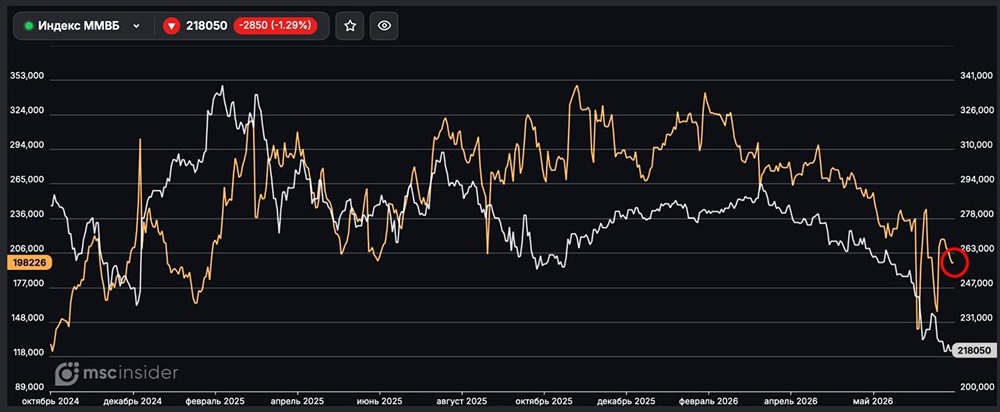This screenshot has width=1000, height=412.
Task: Click the 231,000 right axis value
Action: tap(977, 319)
